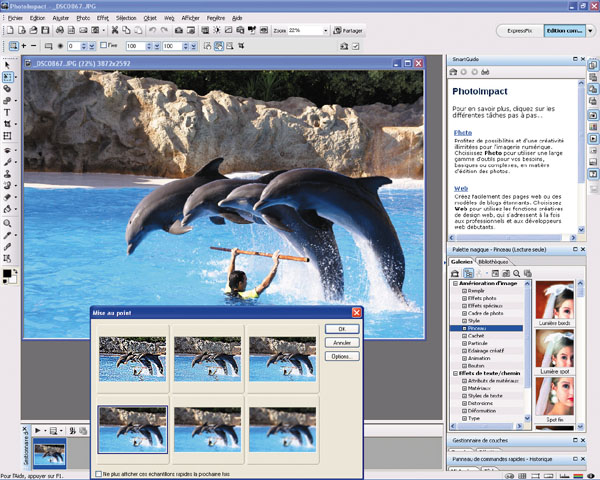Click the Options... button in dialog

pyautogui.click(x=341, y=356)
